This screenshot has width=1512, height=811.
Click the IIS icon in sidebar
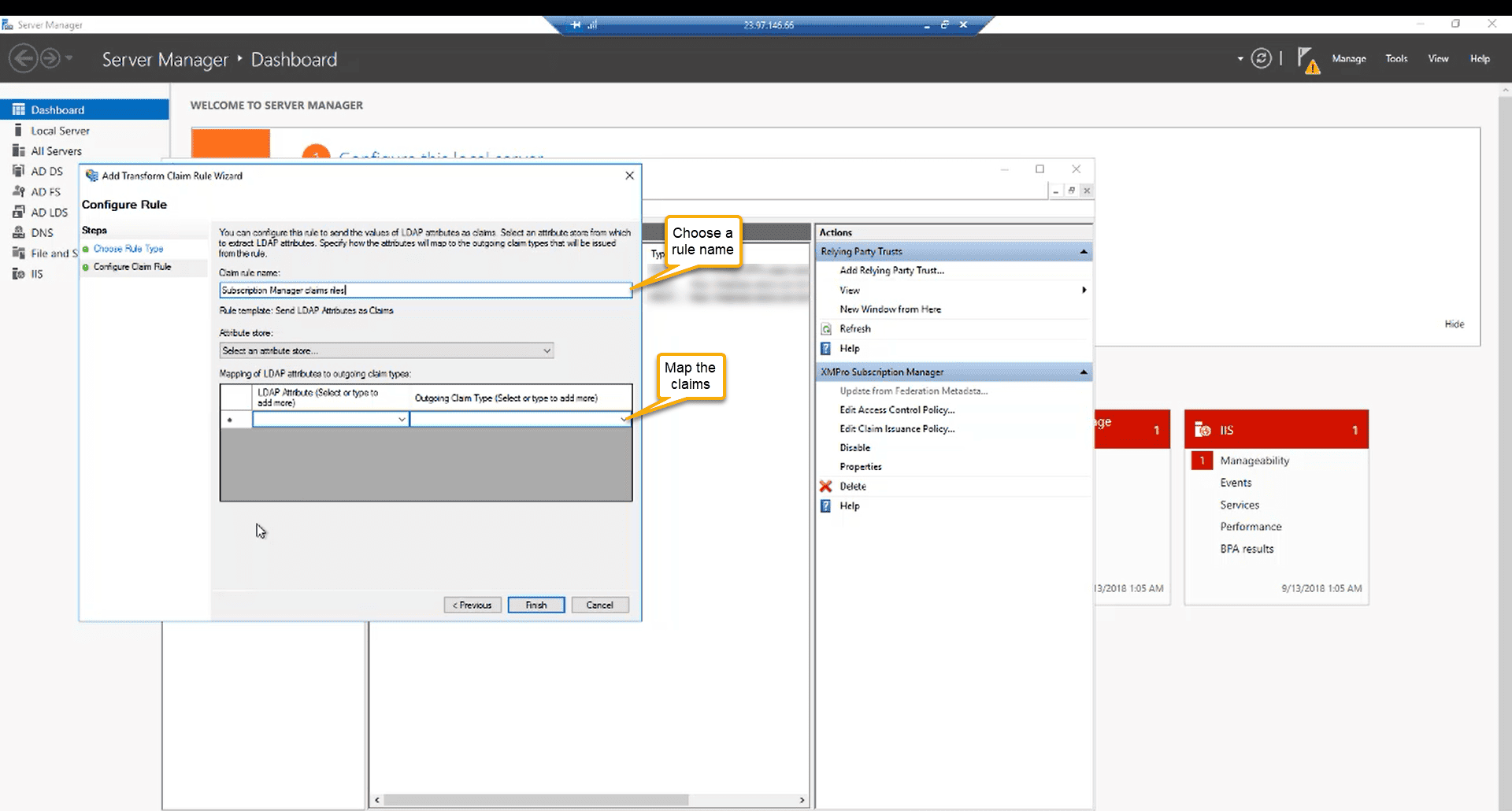coord(19,274)
